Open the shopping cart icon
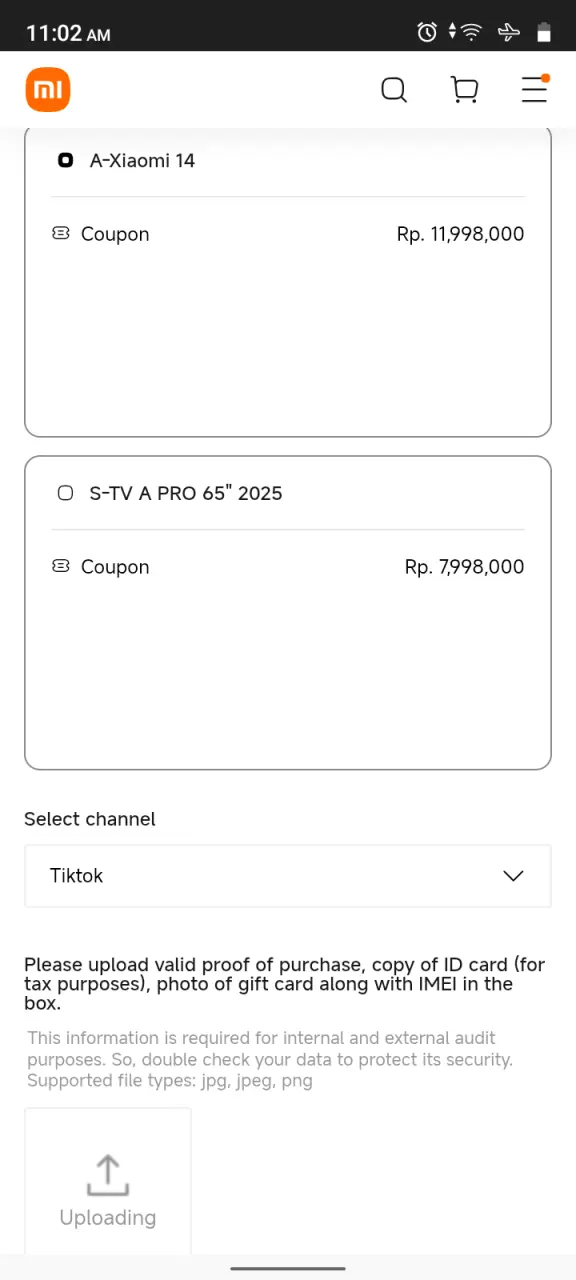 click(465, 91)
